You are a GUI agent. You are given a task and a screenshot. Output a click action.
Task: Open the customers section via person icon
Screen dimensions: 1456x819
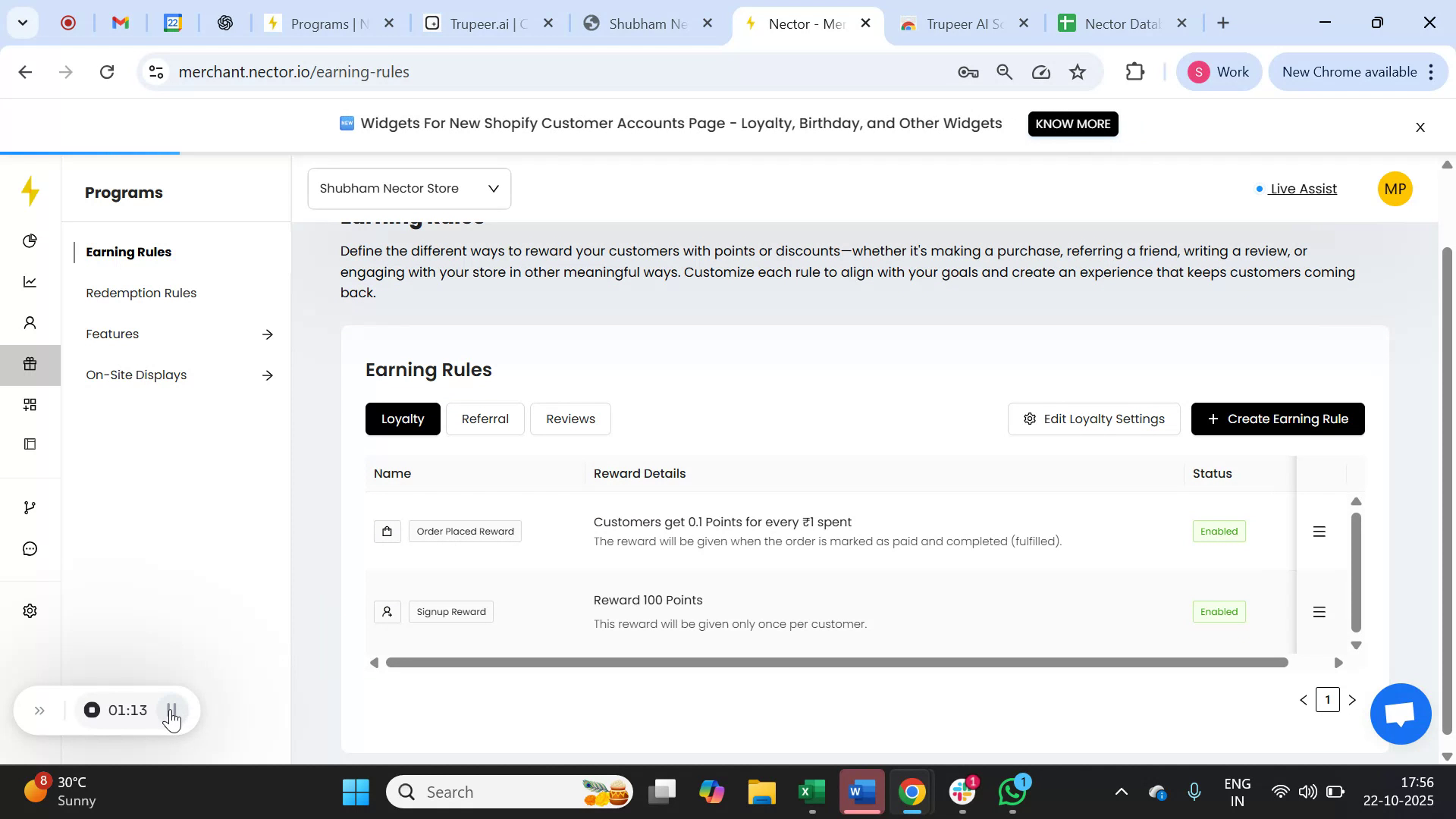pyautogui.click(x=30, y=322)
